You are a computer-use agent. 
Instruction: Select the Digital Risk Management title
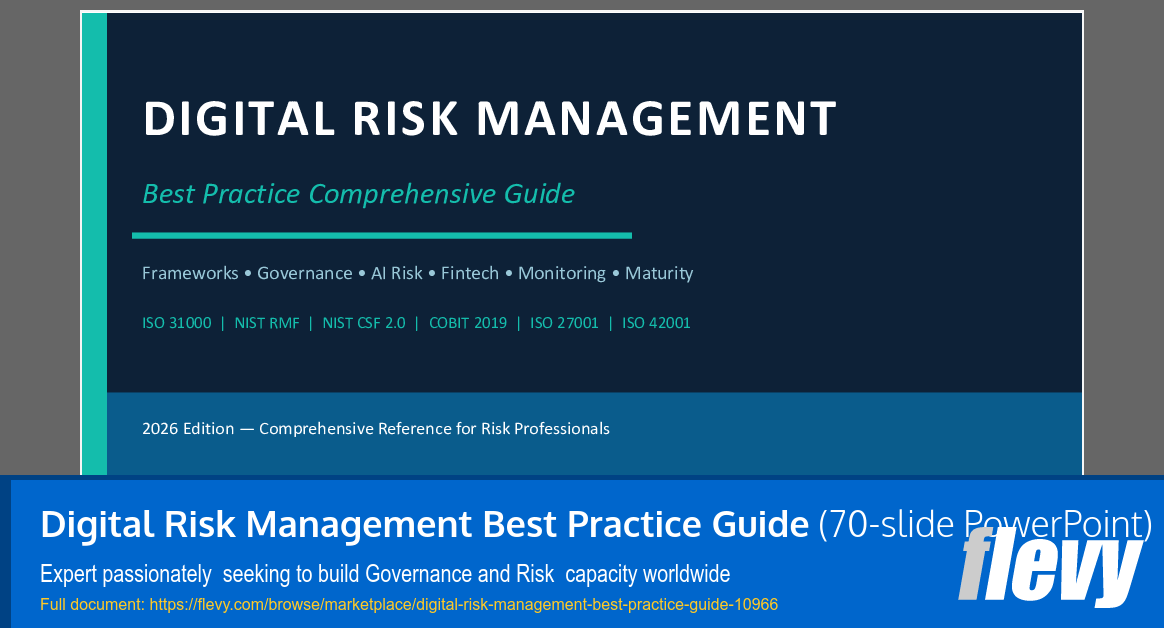(x=490, y=118)
